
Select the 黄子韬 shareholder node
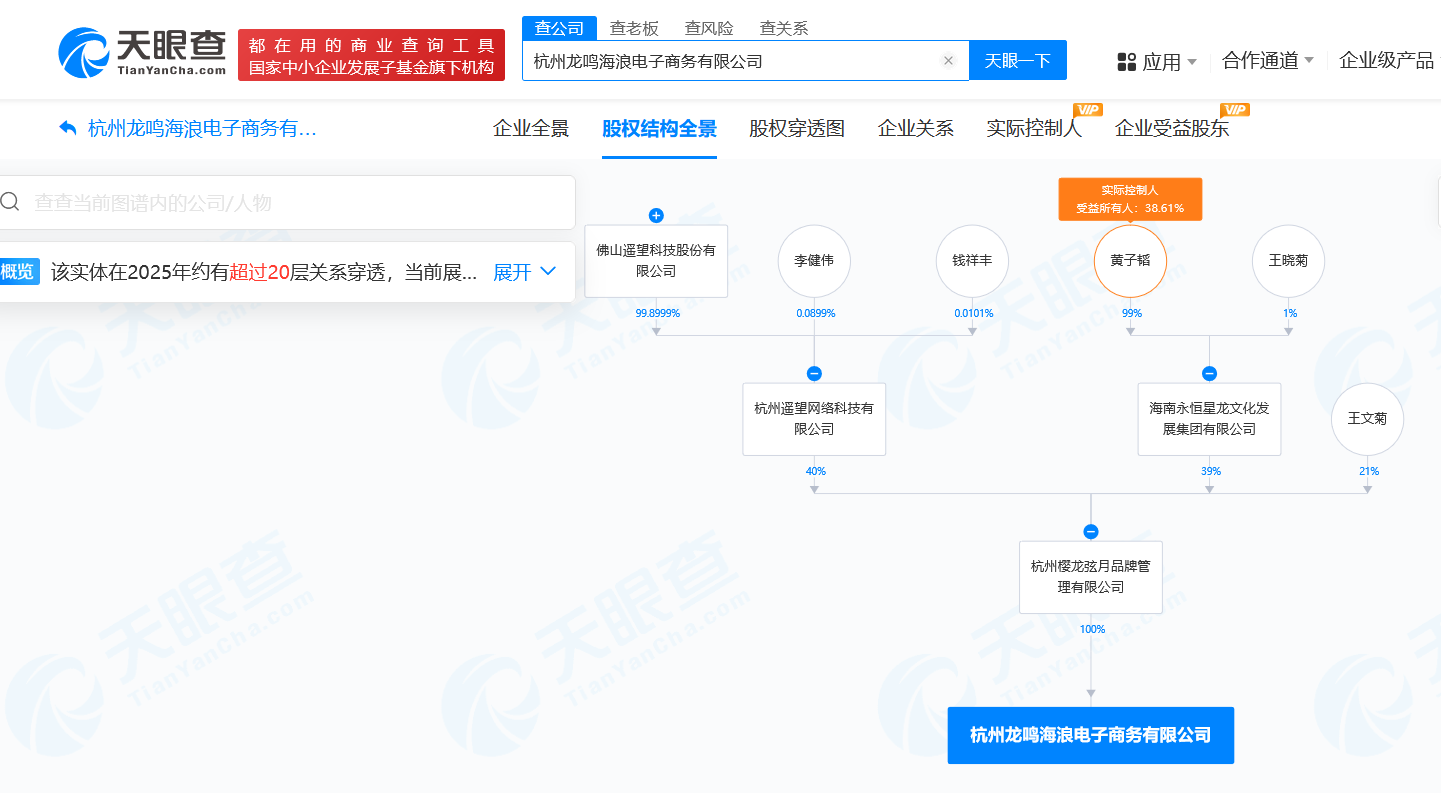coord(1130,261)
